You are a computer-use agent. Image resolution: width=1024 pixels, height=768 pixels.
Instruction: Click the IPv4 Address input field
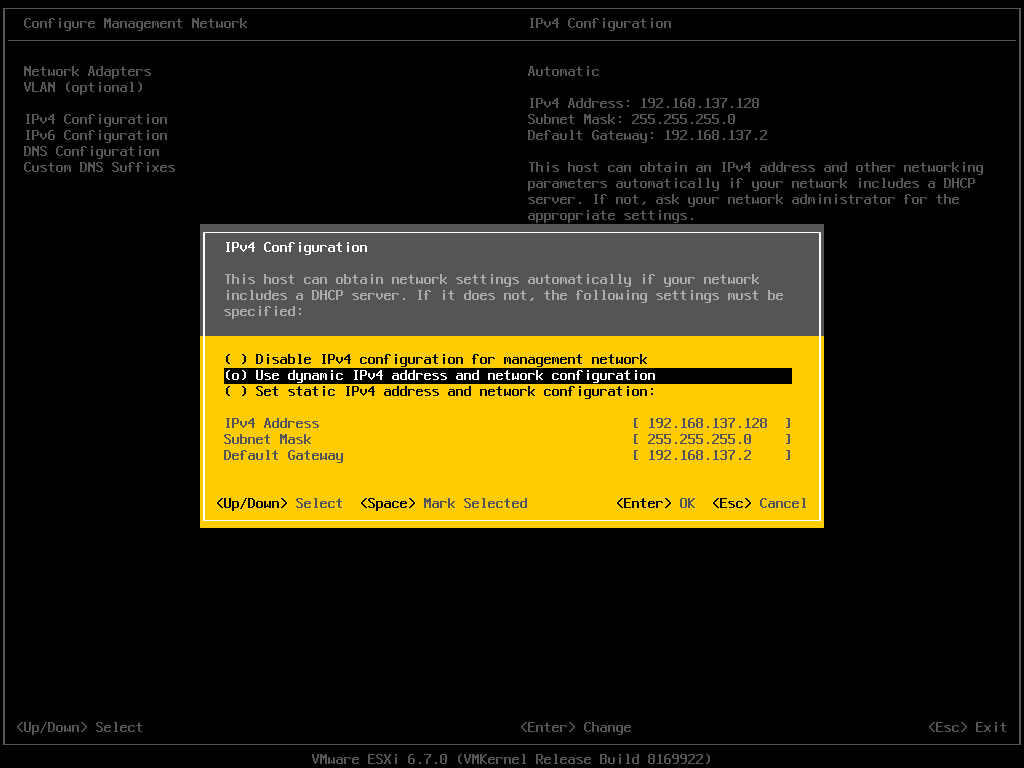point(711,424)
